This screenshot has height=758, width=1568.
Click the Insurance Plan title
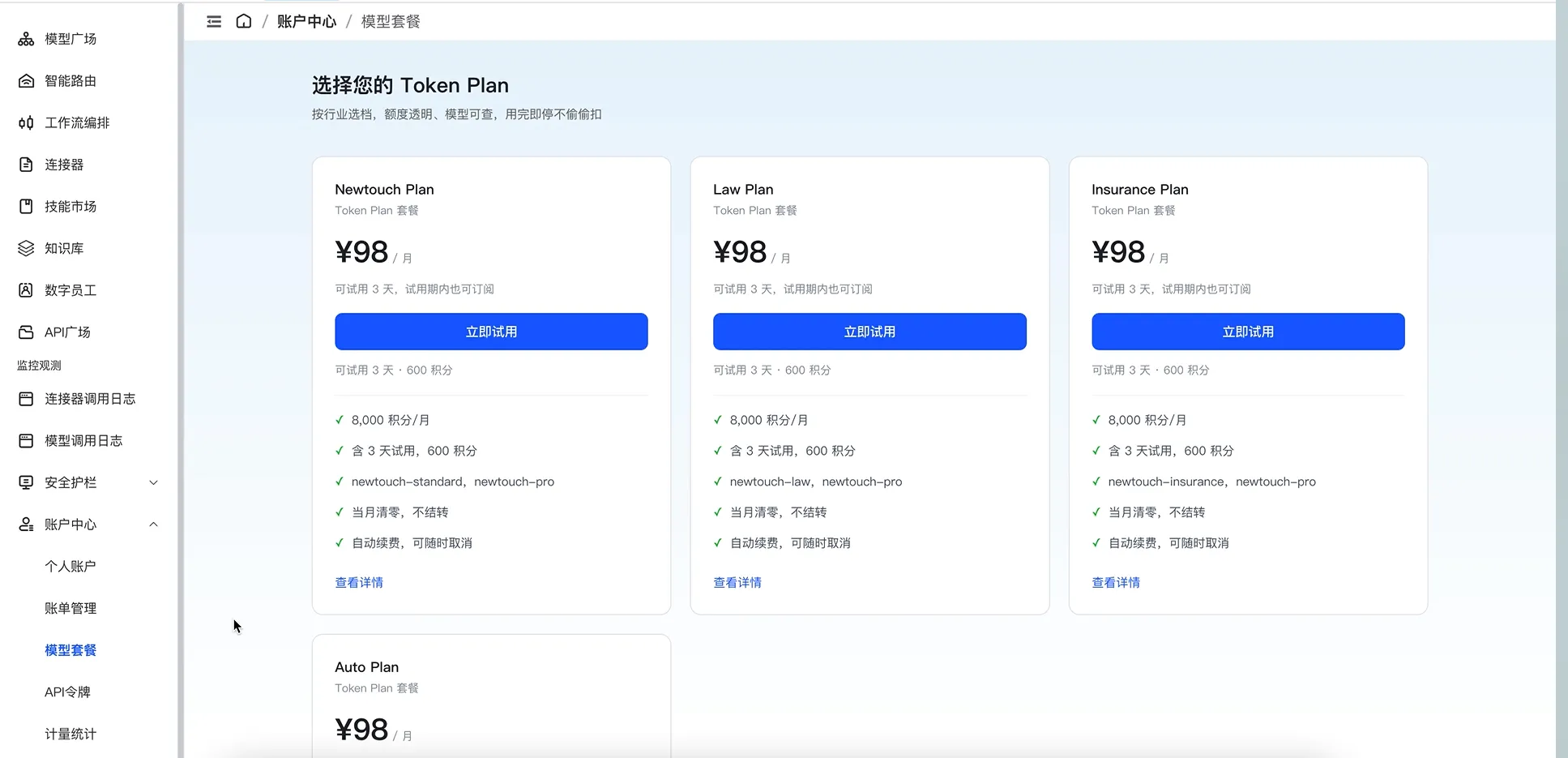click(x=1139, y=190)
